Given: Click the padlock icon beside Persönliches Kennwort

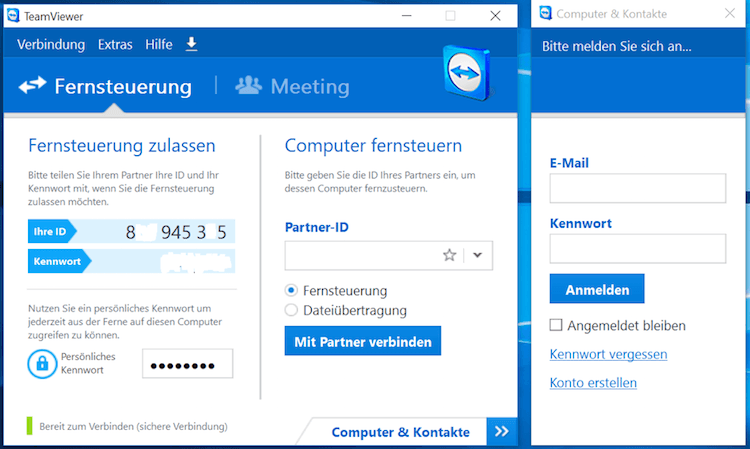Looking at the screenshot, I should point(42,363).
